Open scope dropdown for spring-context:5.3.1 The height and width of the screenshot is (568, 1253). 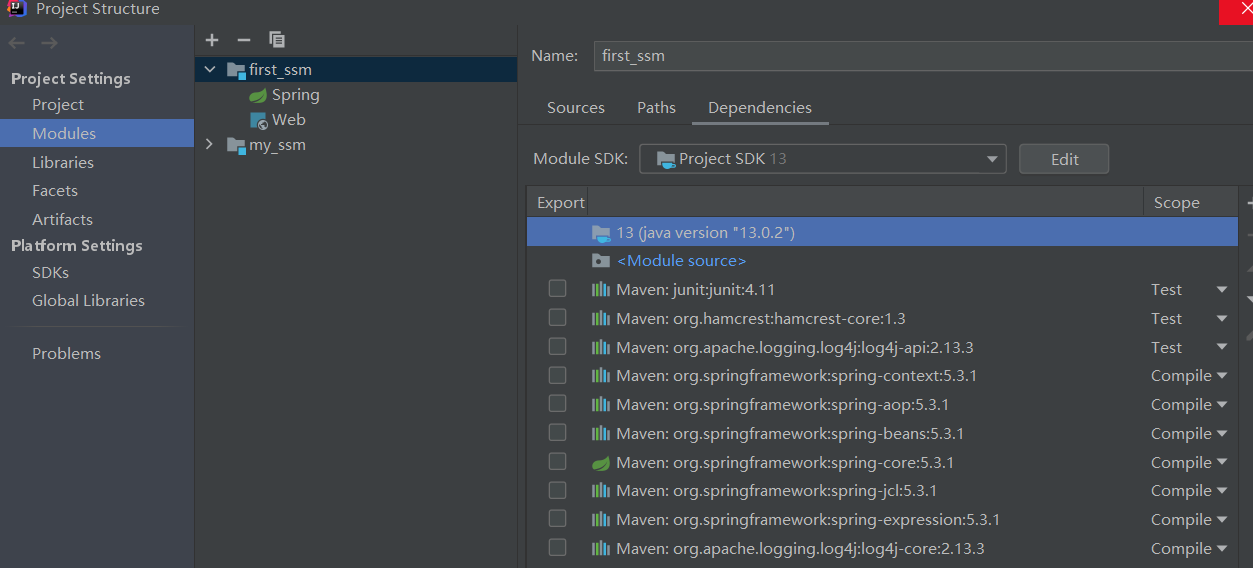tap(1221, 377)
